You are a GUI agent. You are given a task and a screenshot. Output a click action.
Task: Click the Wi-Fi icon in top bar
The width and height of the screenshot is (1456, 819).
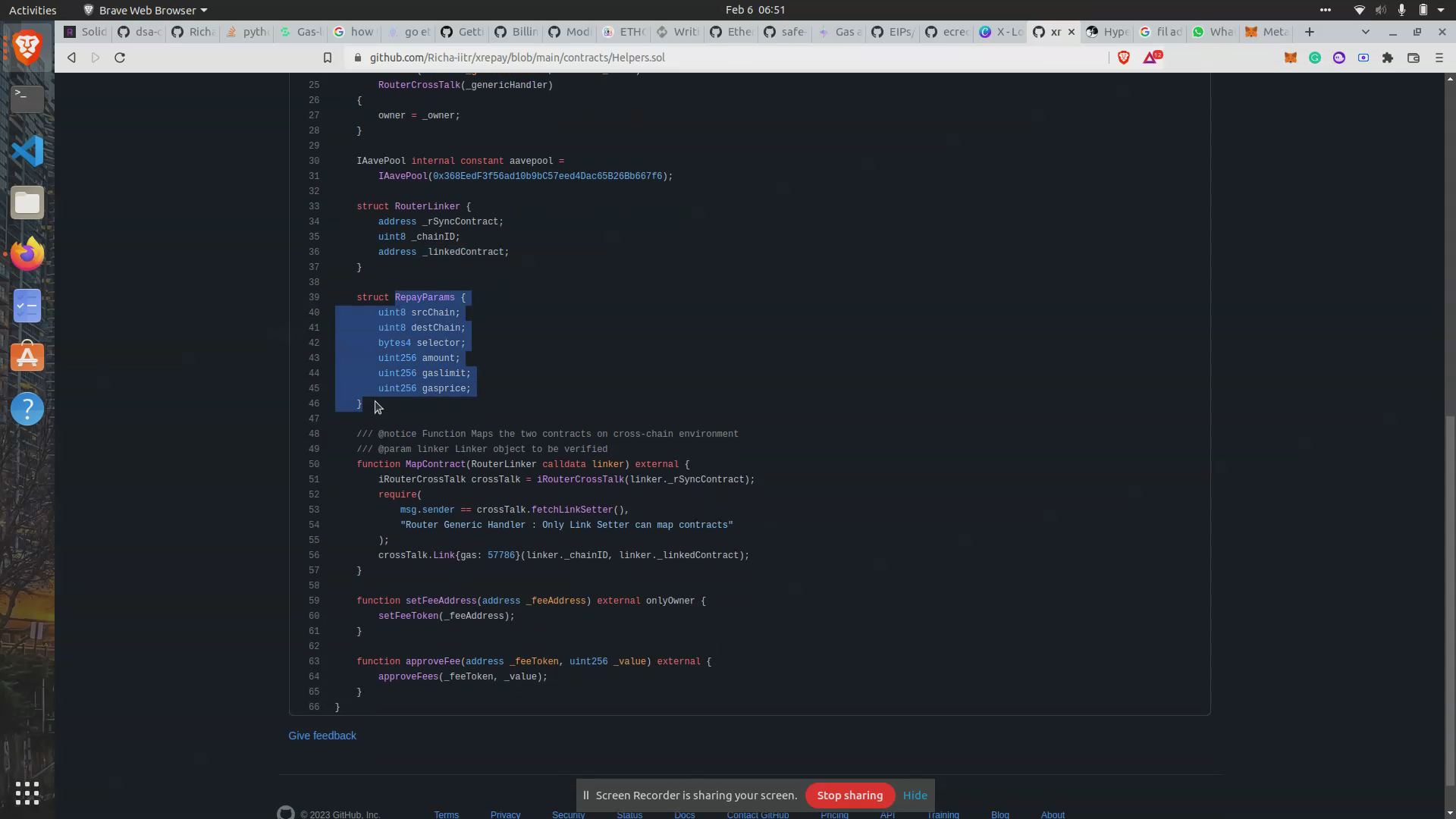click(1359, 10)
